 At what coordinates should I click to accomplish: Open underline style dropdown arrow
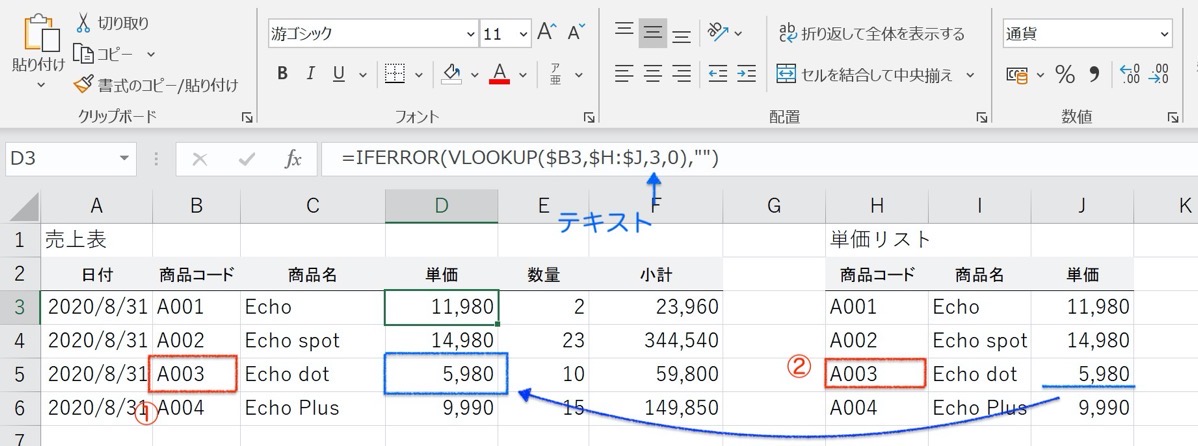(362, 75)
